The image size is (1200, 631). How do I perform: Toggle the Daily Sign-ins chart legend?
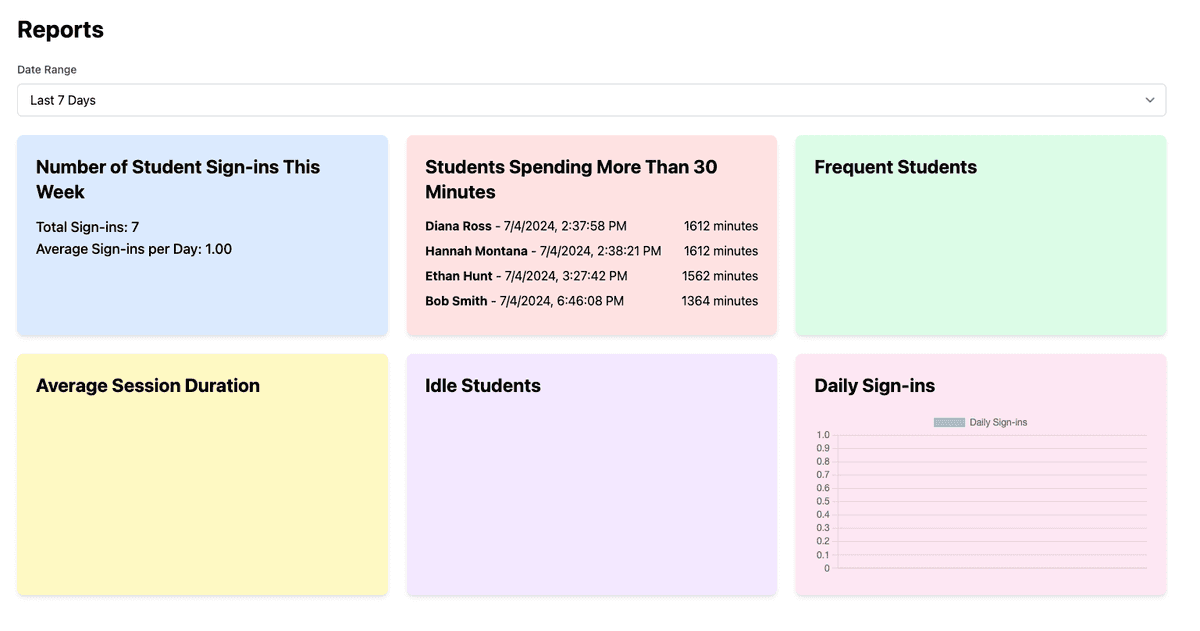click(997, 422)
